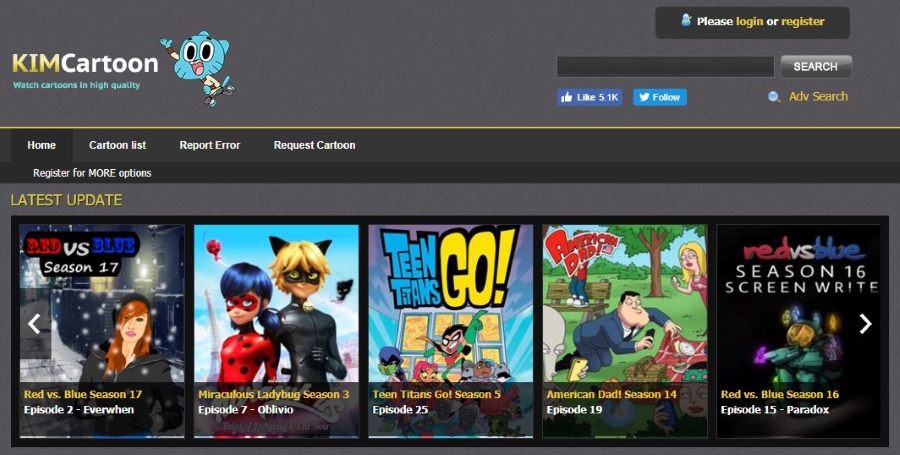Open the Miraculous Ladybug Season 3 thumbnail
This screenshot has height=455, width=900.
(x=276, y=331)
